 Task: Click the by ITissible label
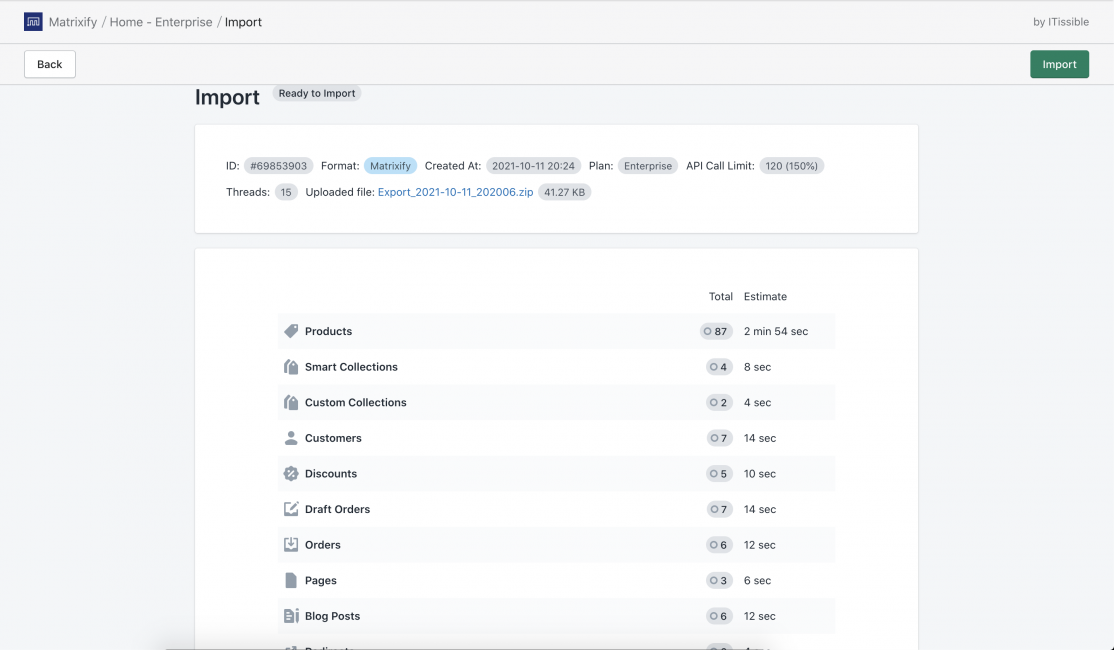tap(1060, 21)
